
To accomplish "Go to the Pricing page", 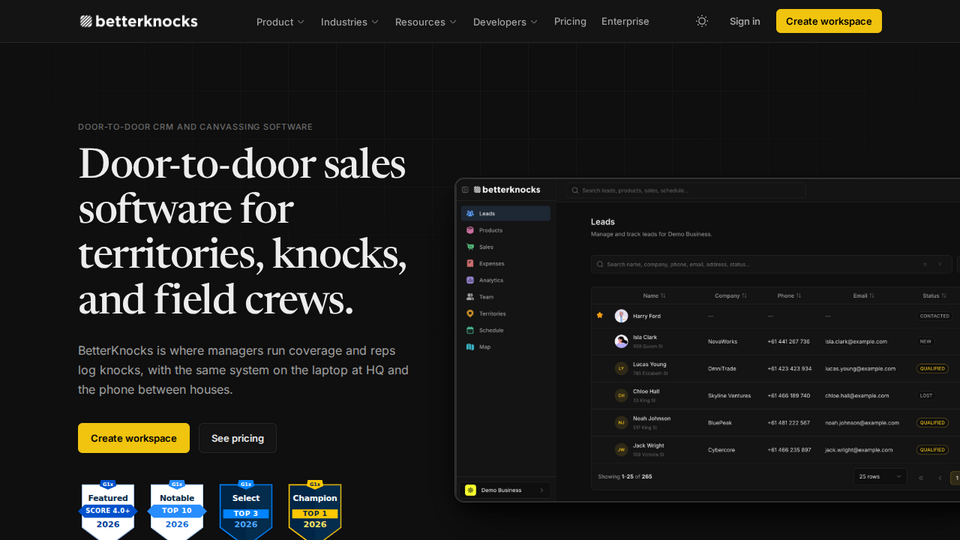I will [x=570, y=21].
